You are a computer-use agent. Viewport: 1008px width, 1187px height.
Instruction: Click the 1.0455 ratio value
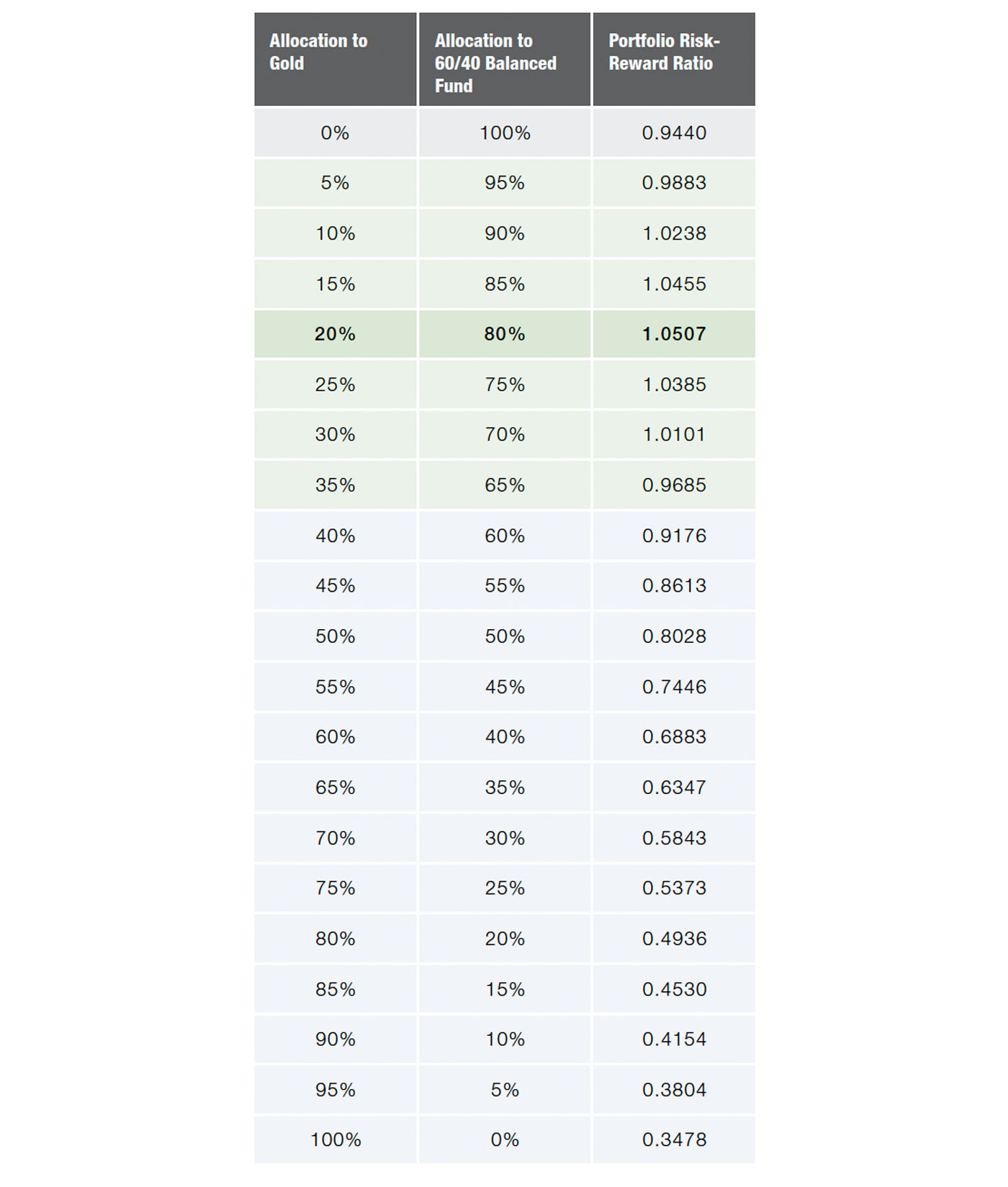click(x=674, y=284)
